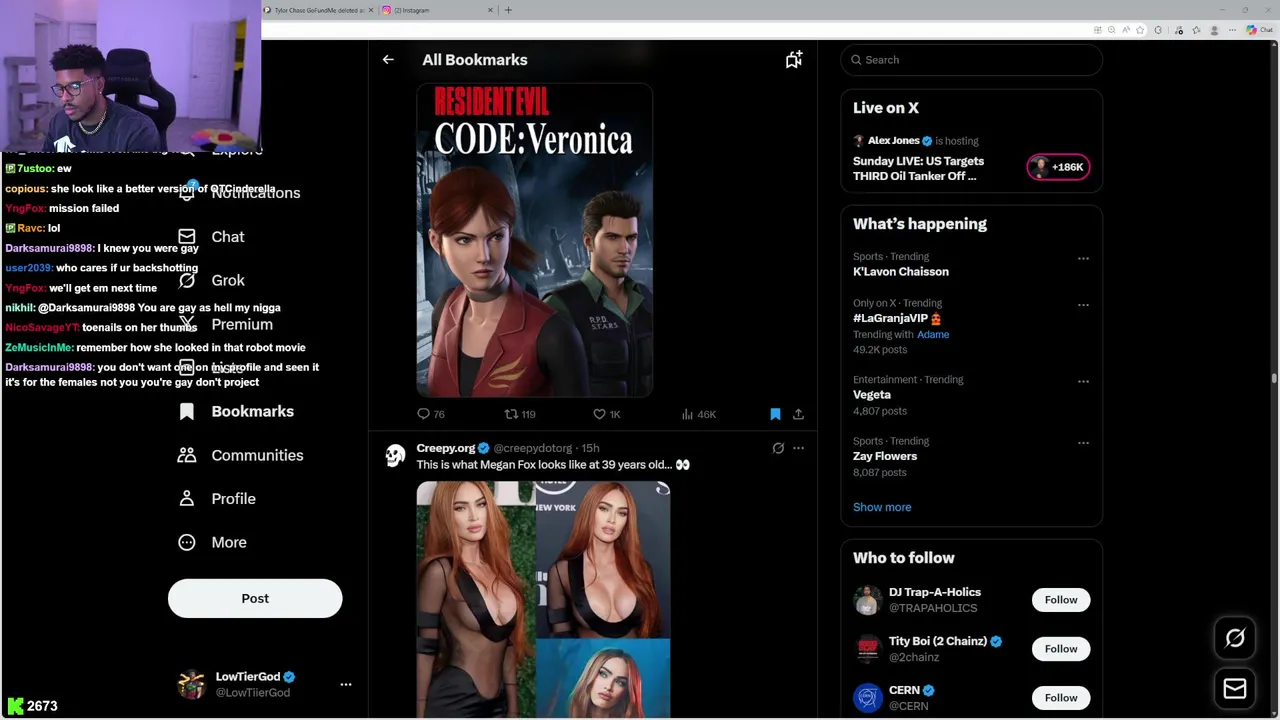Open LowTierGod account options menu

(346, 684)
